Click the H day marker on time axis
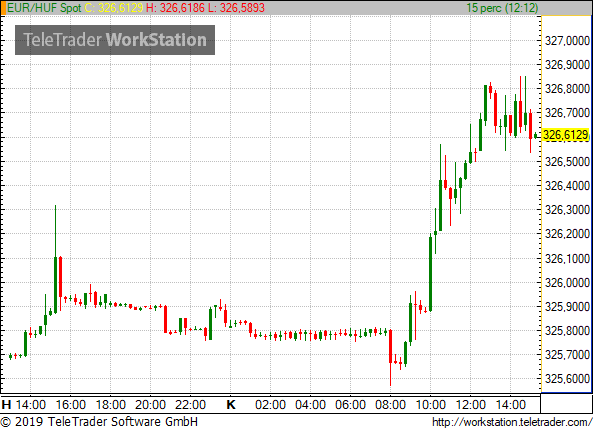Screen dimensions: 593x431 [6, 405]
